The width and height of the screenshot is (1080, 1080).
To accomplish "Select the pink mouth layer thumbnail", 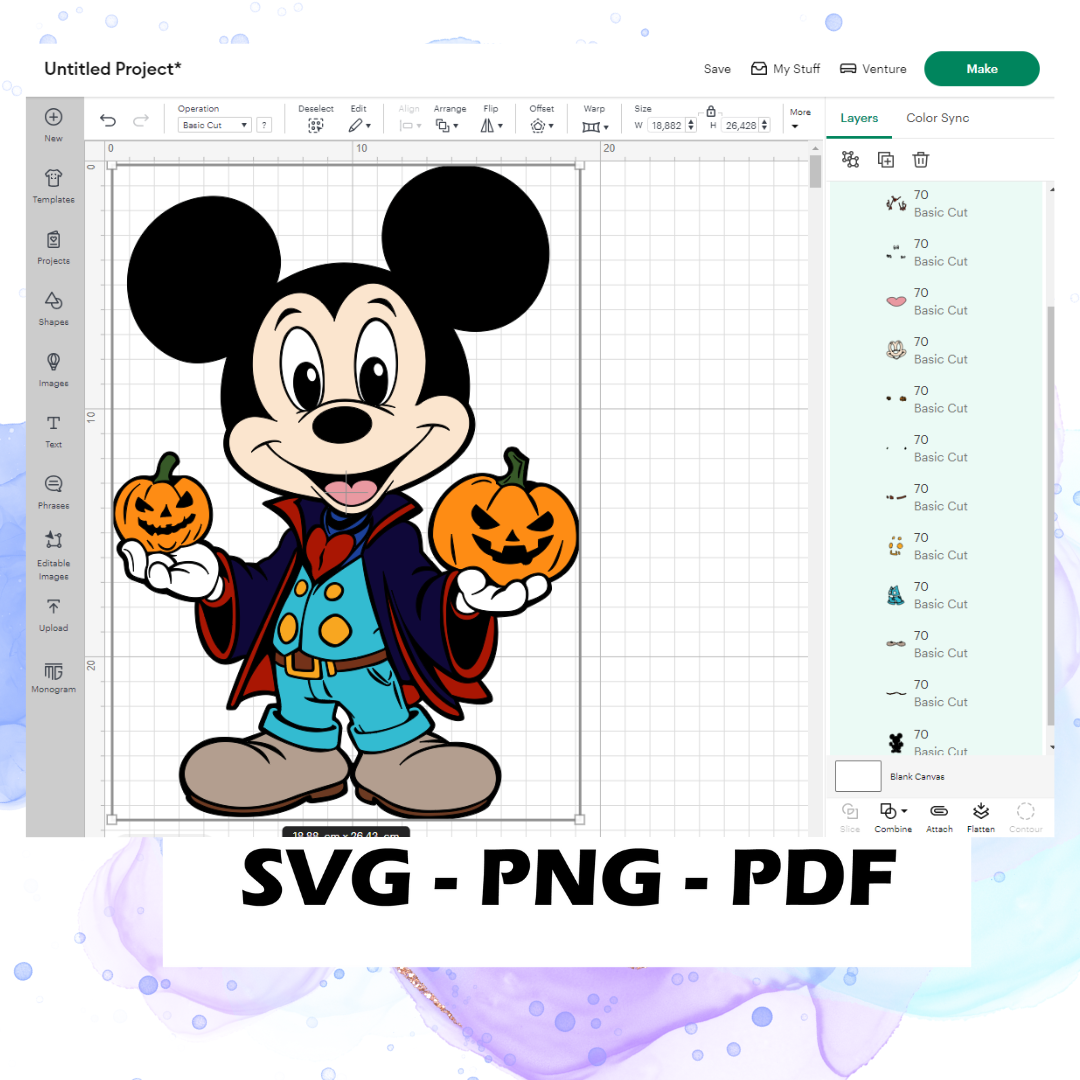I will tap(895, 302).
